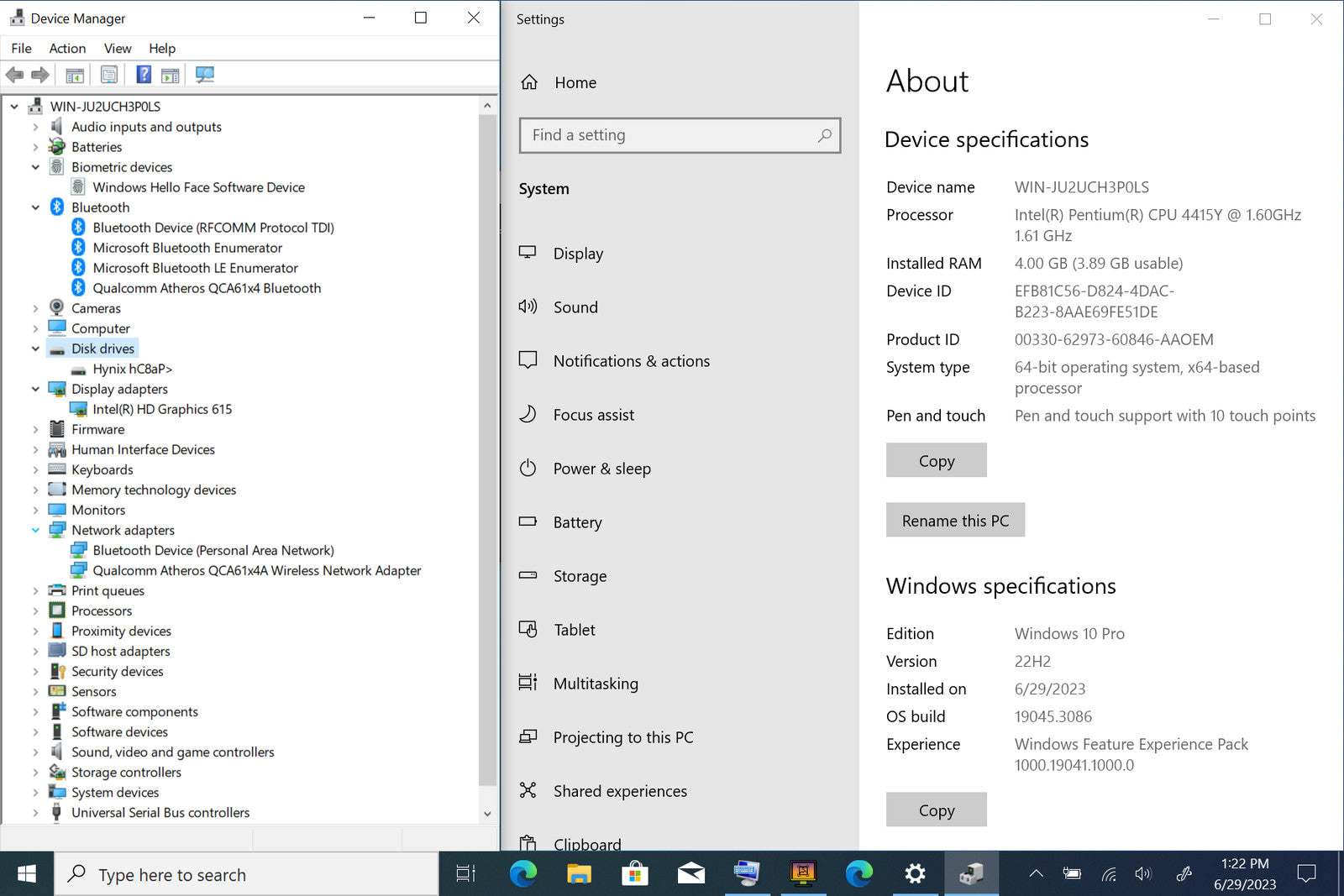
Task: Open the Action menu
Action: pos(67,49)
